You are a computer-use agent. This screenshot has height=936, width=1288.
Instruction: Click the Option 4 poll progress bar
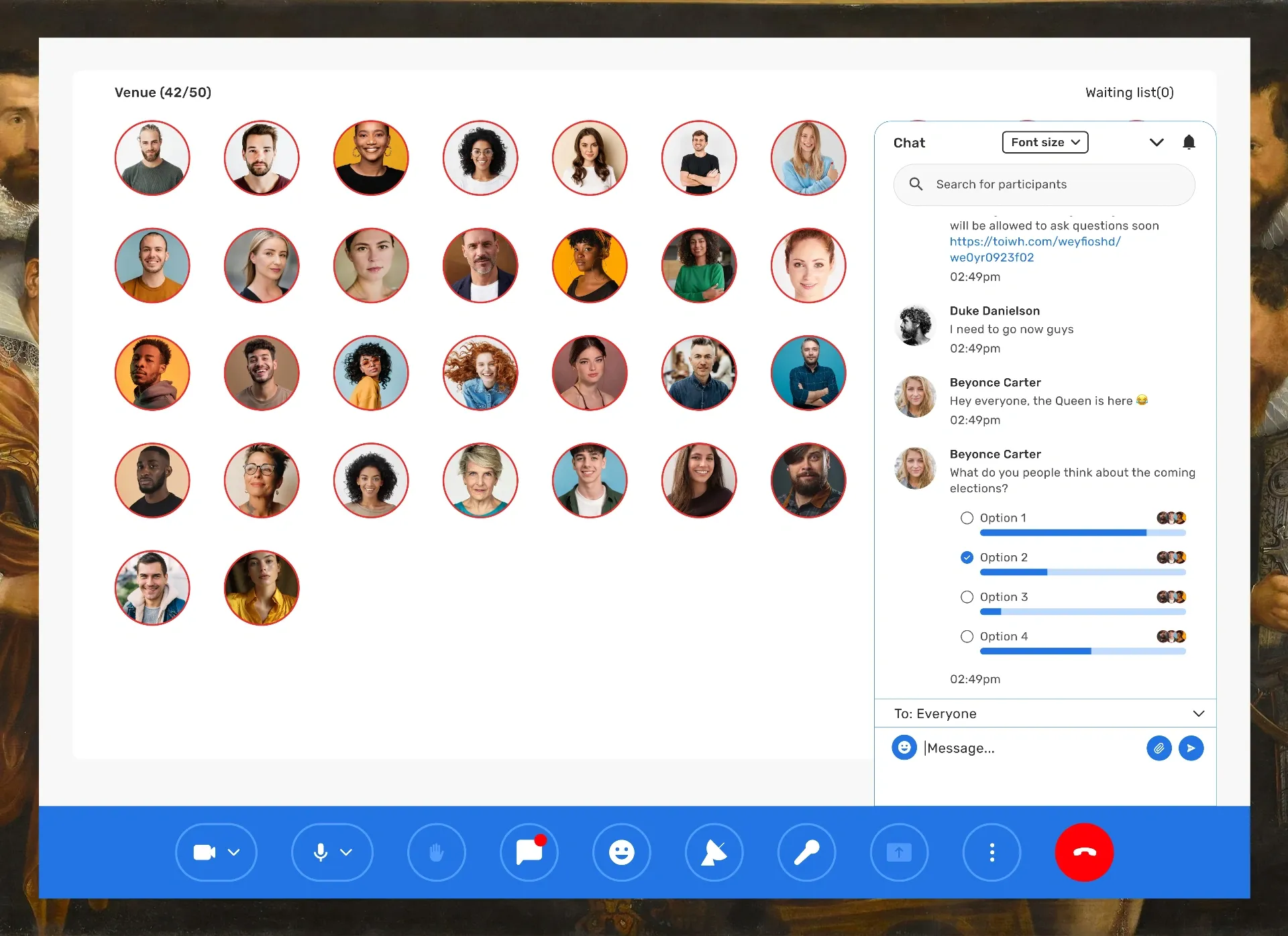tap(1083, 651)
